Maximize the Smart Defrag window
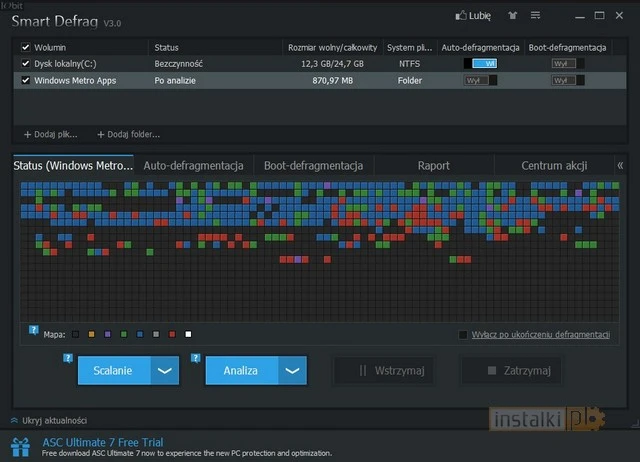This screenshot has width=640, height=462. [x=600, y=16]
